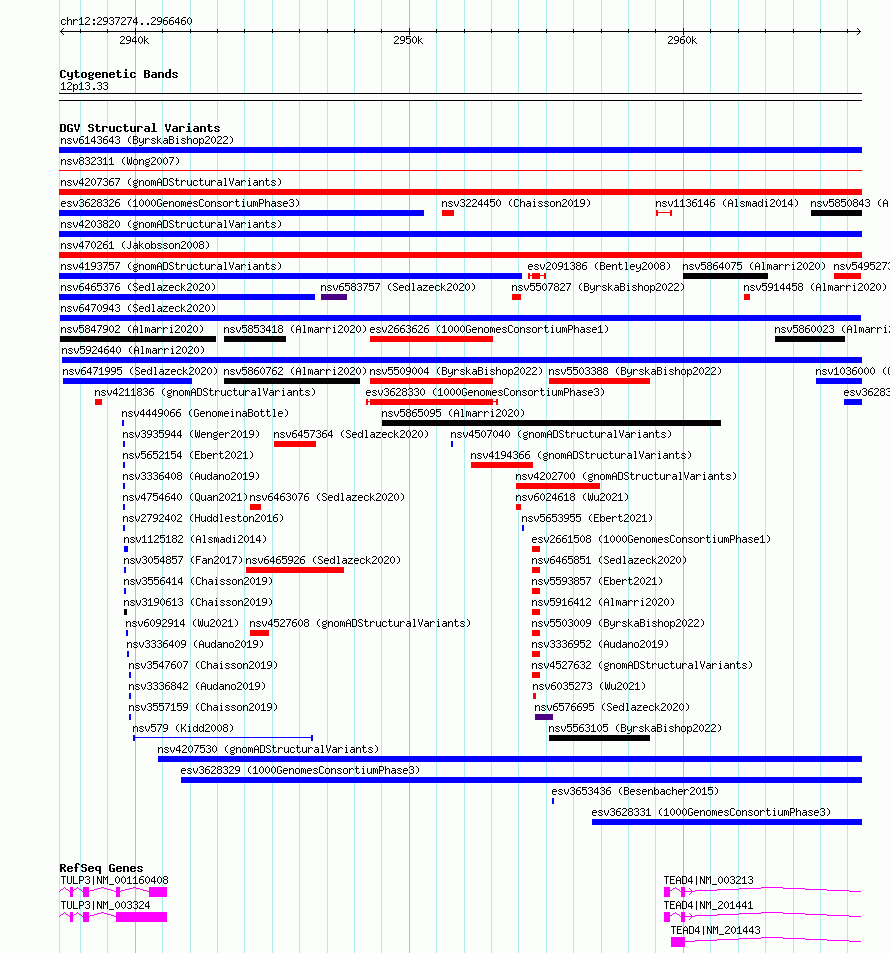Screen dimensions: 890x953
Task: Select the nsv832311 (Wong2007) variant label
Action: tap(120, 161)
